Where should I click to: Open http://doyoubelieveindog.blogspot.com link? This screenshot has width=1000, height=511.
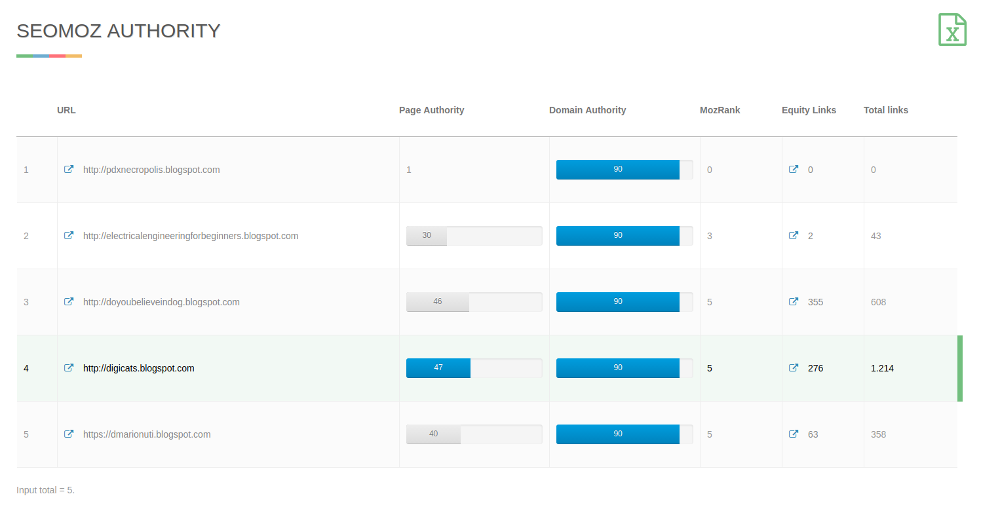[x=161, y=302]
